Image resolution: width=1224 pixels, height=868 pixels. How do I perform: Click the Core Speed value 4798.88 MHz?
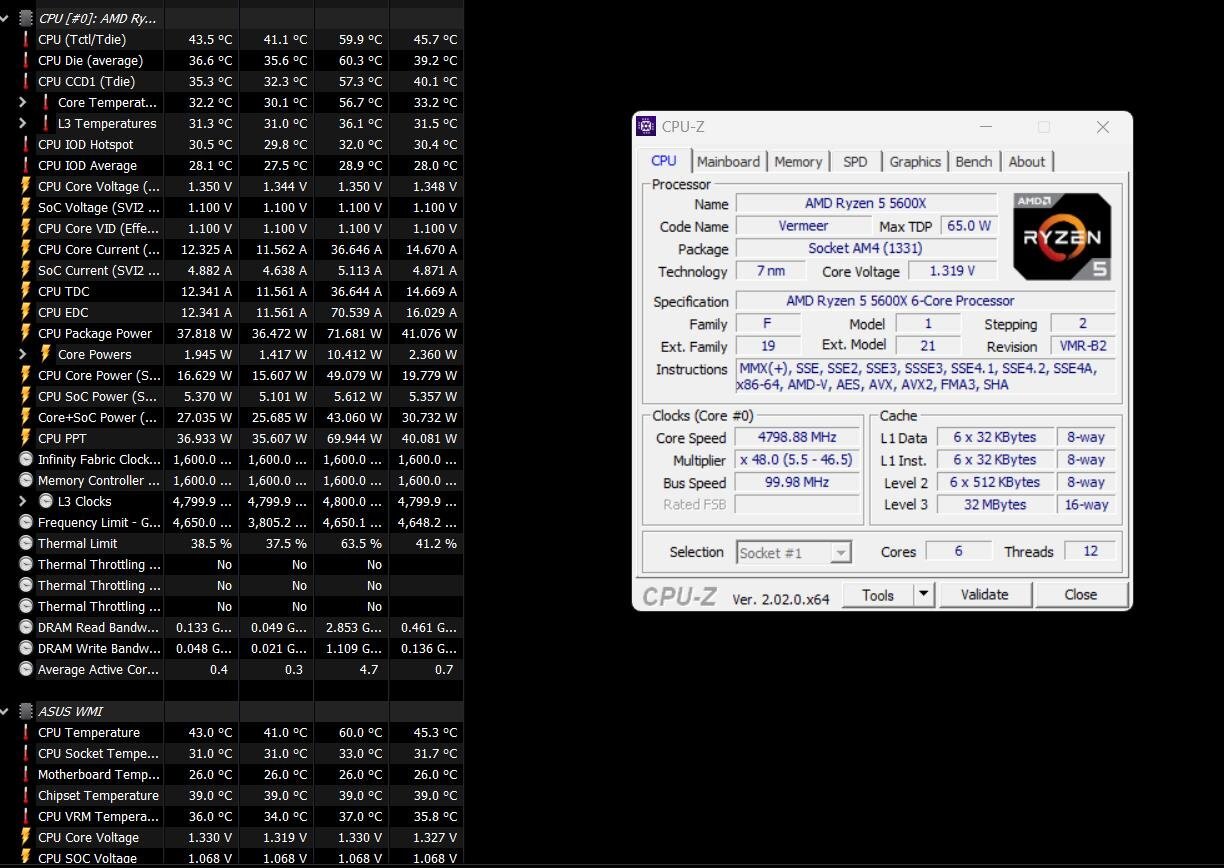(797, 437)
